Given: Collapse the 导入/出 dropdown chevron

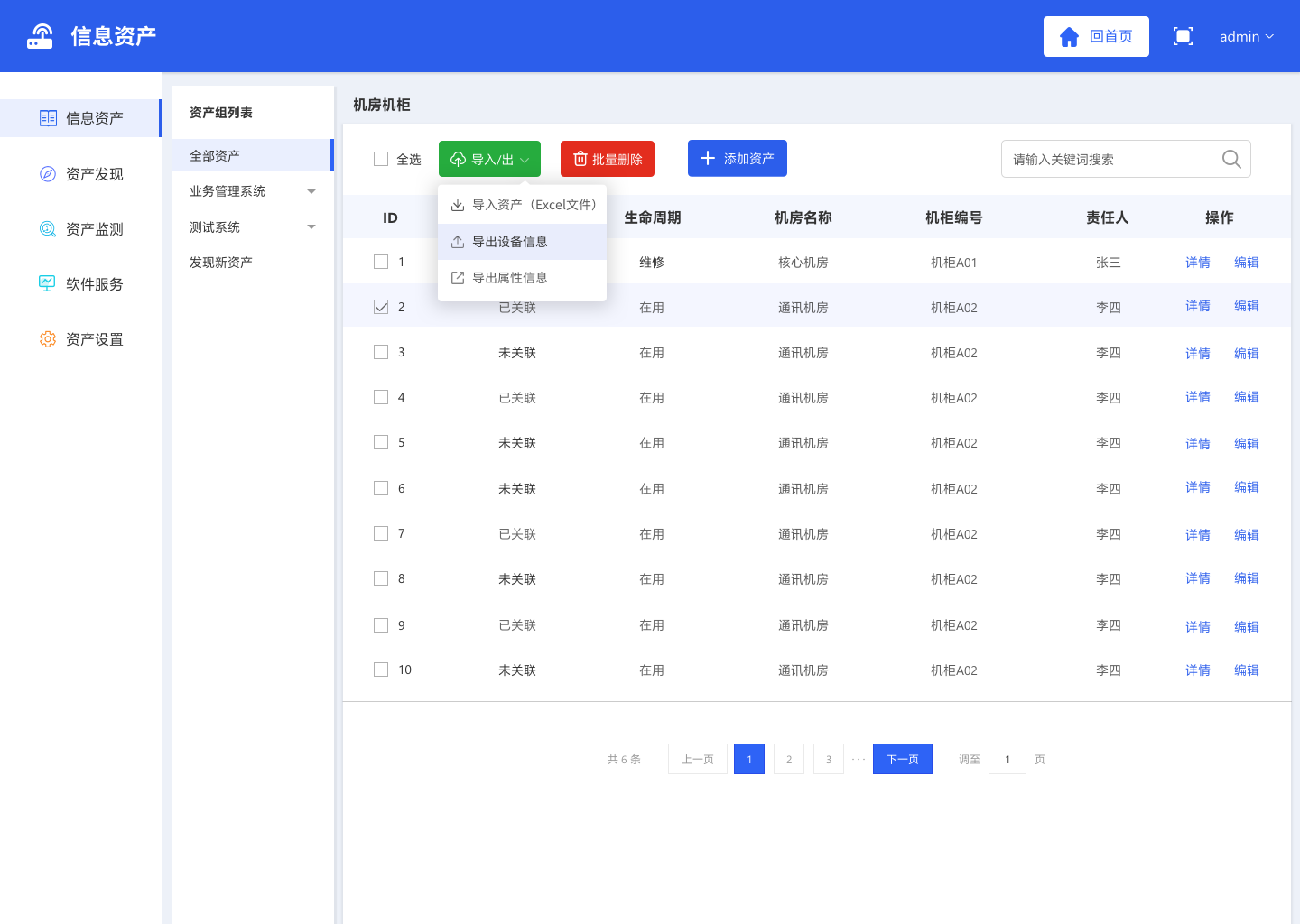Looking at the screenshot, I should pos(525,160).
